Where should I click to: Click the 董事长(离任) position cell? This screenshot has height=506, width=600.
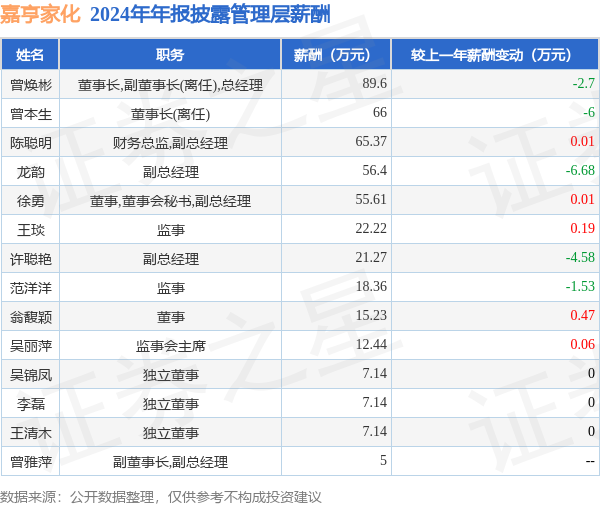tap(170, 114)
